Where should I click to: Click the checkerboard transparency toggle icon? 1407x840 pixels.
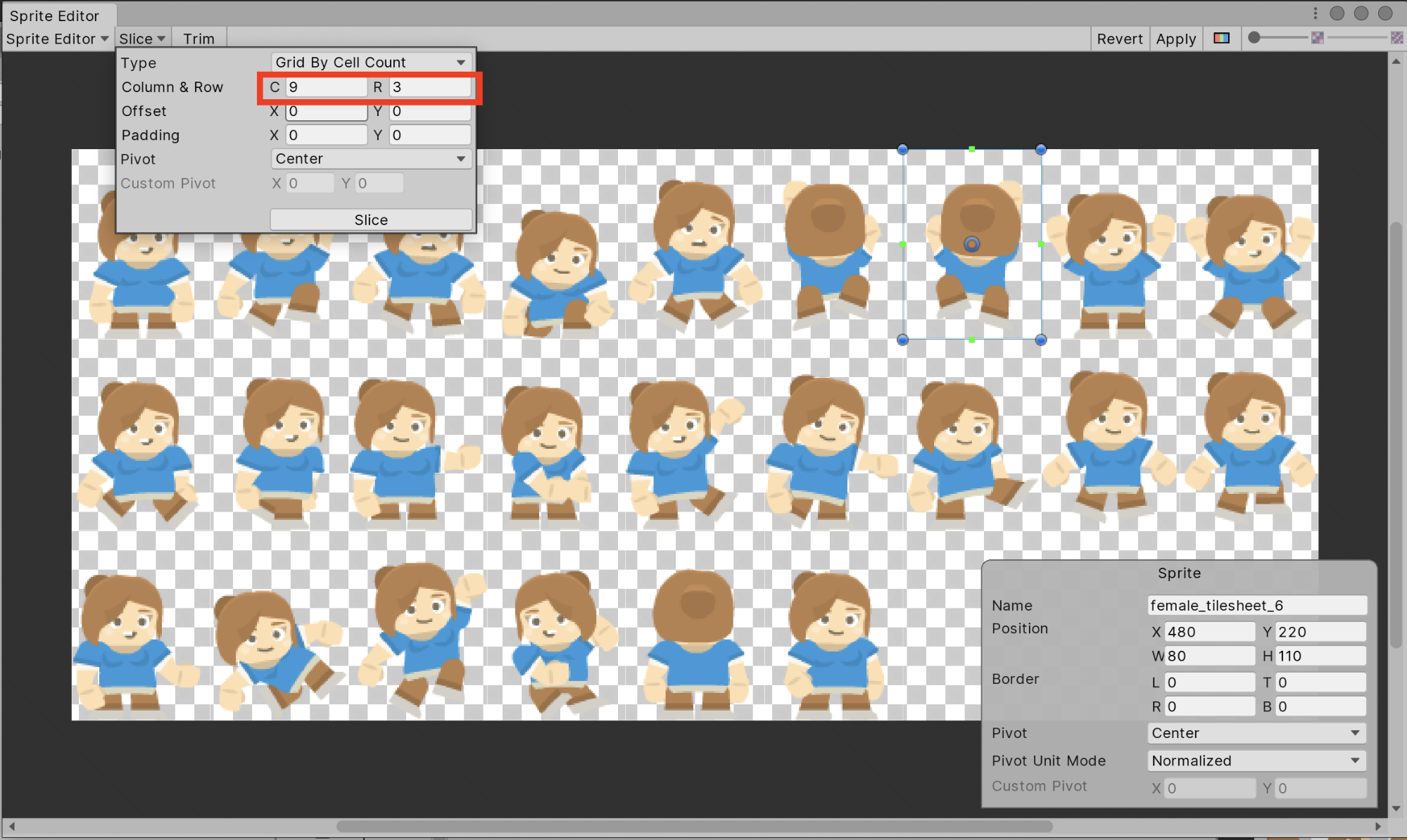click(1394, 39)
